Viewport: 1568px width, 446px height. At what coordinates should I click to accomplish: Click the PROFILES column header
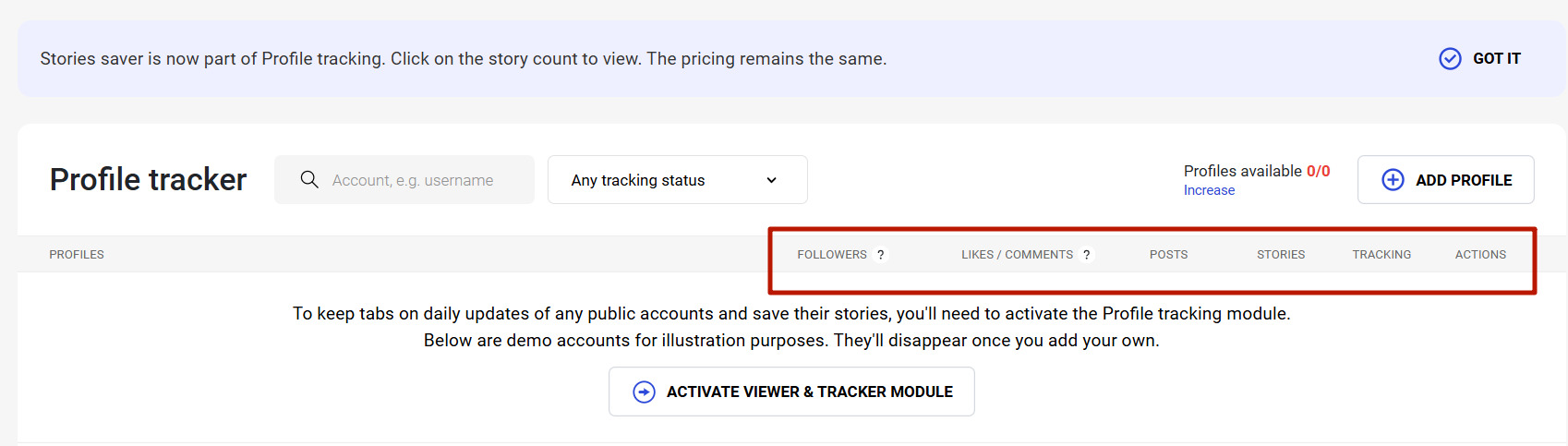[77, 255]
